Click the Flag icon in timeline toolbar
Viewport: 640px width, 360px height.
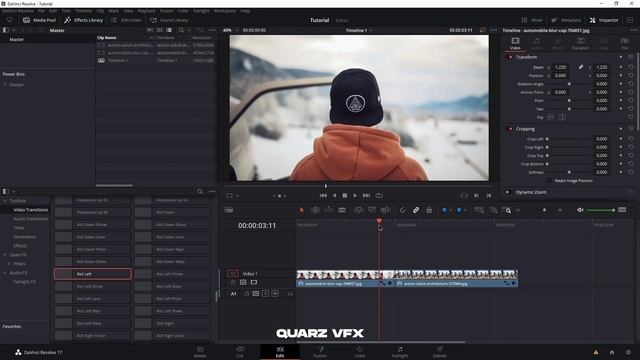pyautogui.click(x=444, y=210)
